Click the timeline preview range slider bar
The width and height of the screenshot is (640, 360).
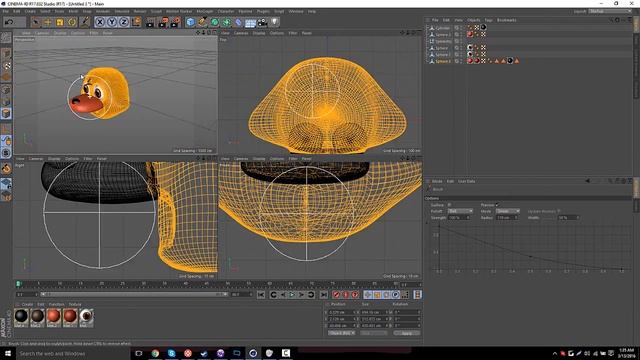click(134, 294)
